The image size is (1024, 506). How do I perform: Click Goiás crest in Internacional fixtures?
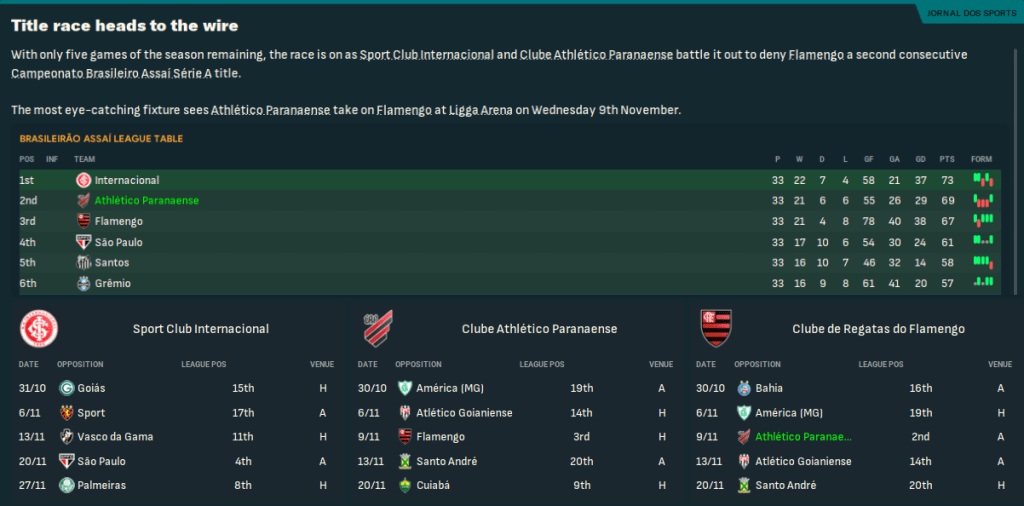pyautogui.click(x=66, y=388)
